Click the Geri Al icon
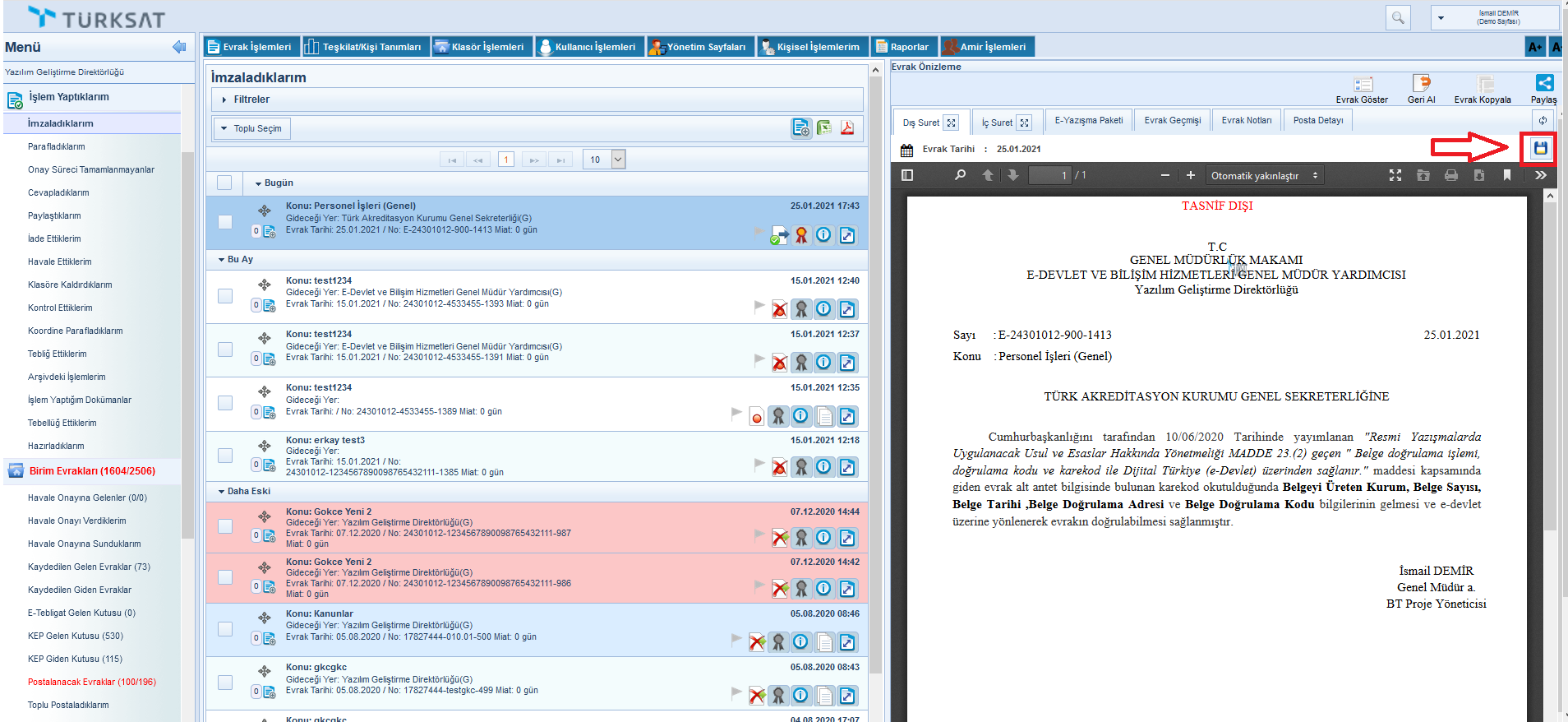 (1421, 85)
